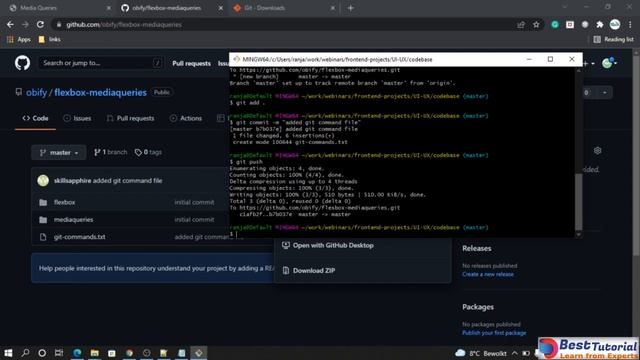
Task: Click the Git Bash terminal title bar icon
Action: pyautogui.click(x=236, y=59)
